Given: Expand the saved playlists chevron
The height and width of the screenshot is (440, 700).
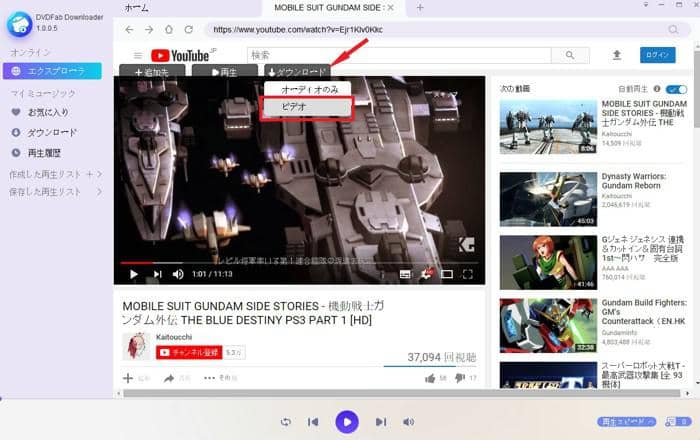Looking at the screenshot, I should tap(100, 192).
